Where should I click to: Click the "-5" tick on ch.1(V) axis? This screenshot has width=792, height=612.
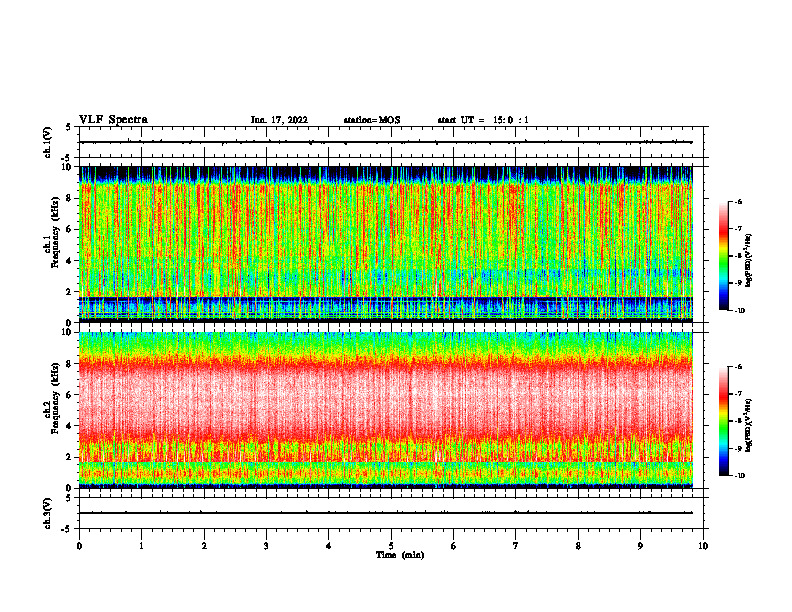point(67,158)
